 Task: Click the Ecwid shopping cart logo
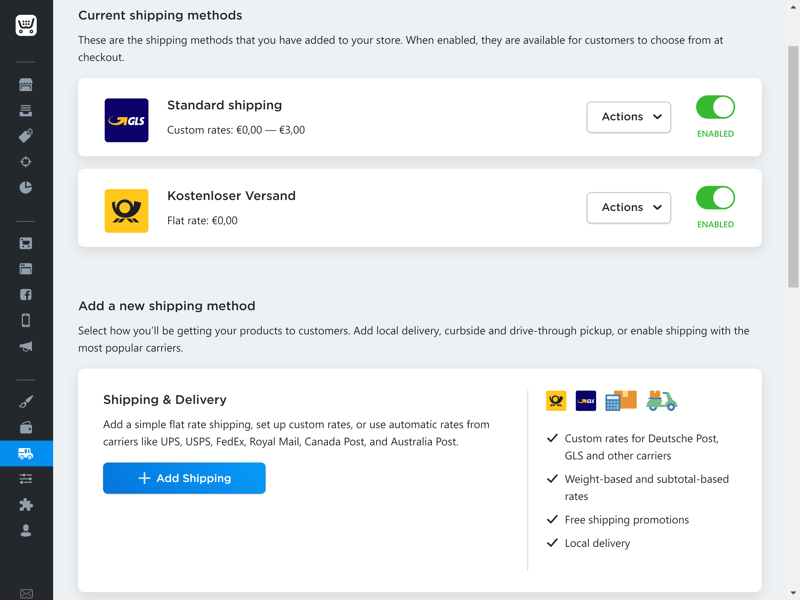coord(26,26)
